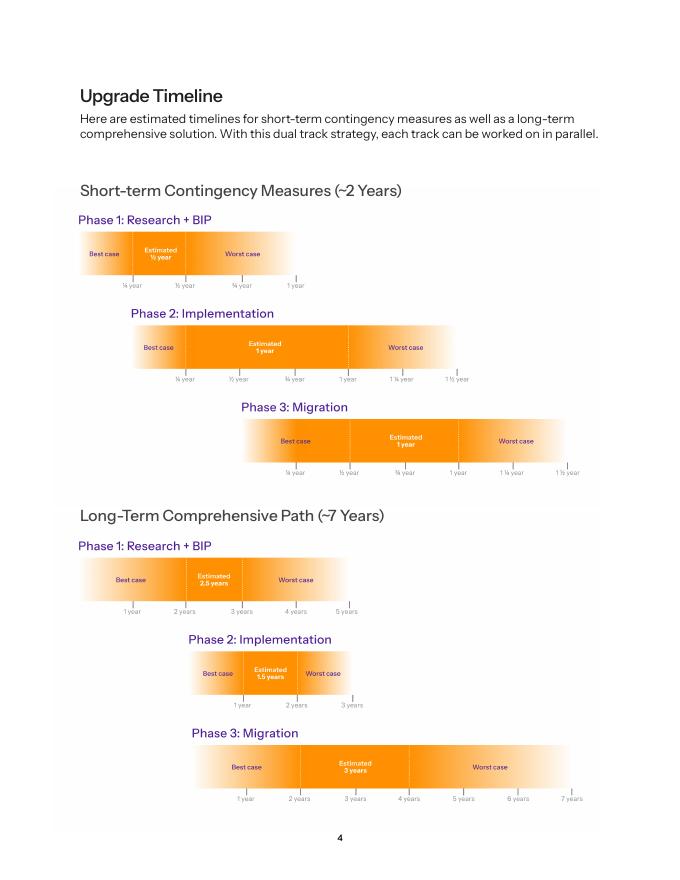Click the long-term "Phase 3: Migration" title
This screenshot has height=880, width=680.
pos(245,733)
